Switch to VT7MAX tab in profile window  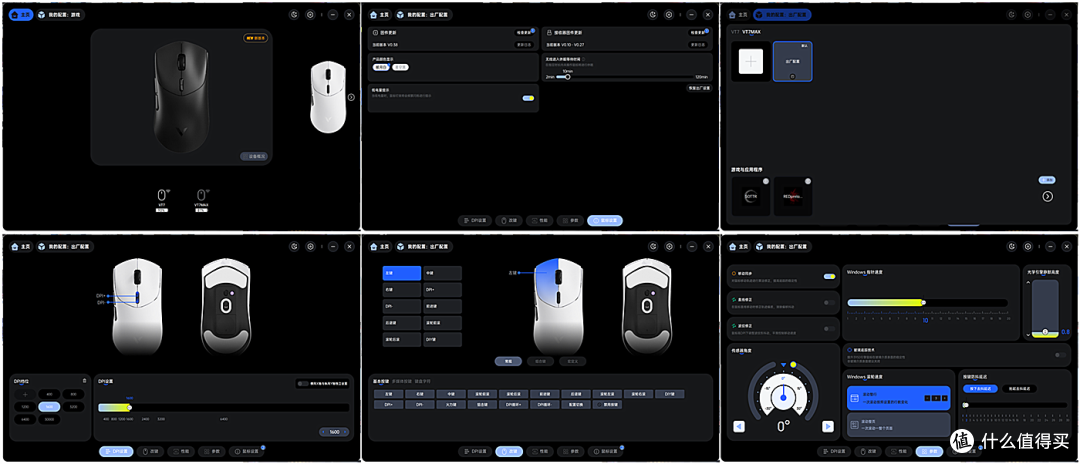coord(751,32)
